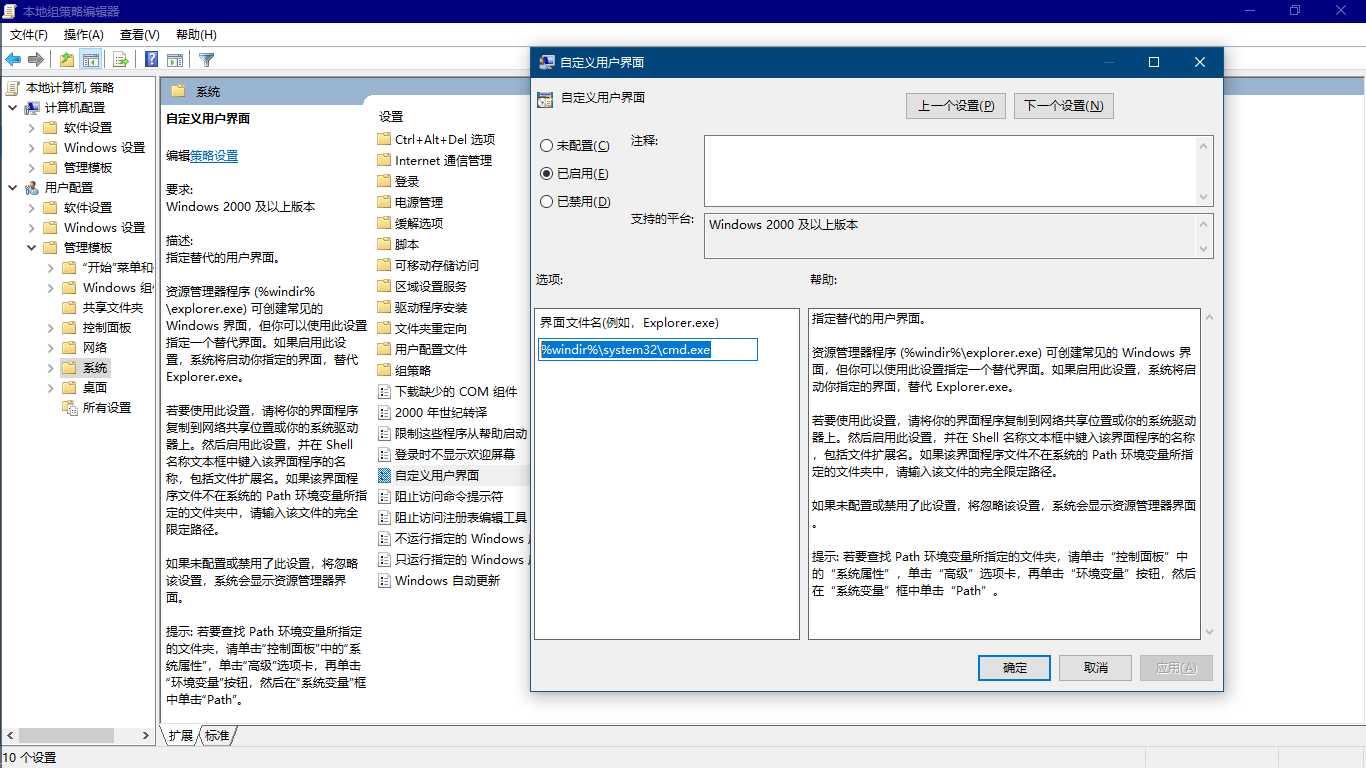Click the 下一个设置(N) button
Image resolution: width=1366 pixels, height=768 pixels.
[x=1063, y=106]
